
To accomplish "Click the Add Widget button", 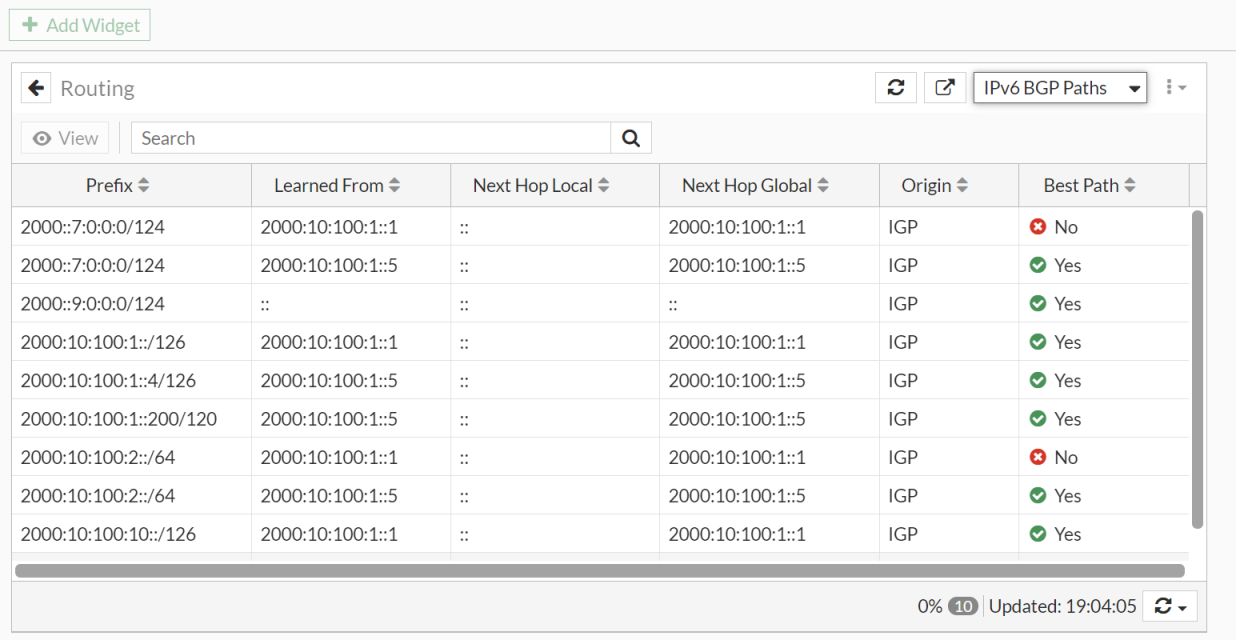I will (x=80, y=24).
